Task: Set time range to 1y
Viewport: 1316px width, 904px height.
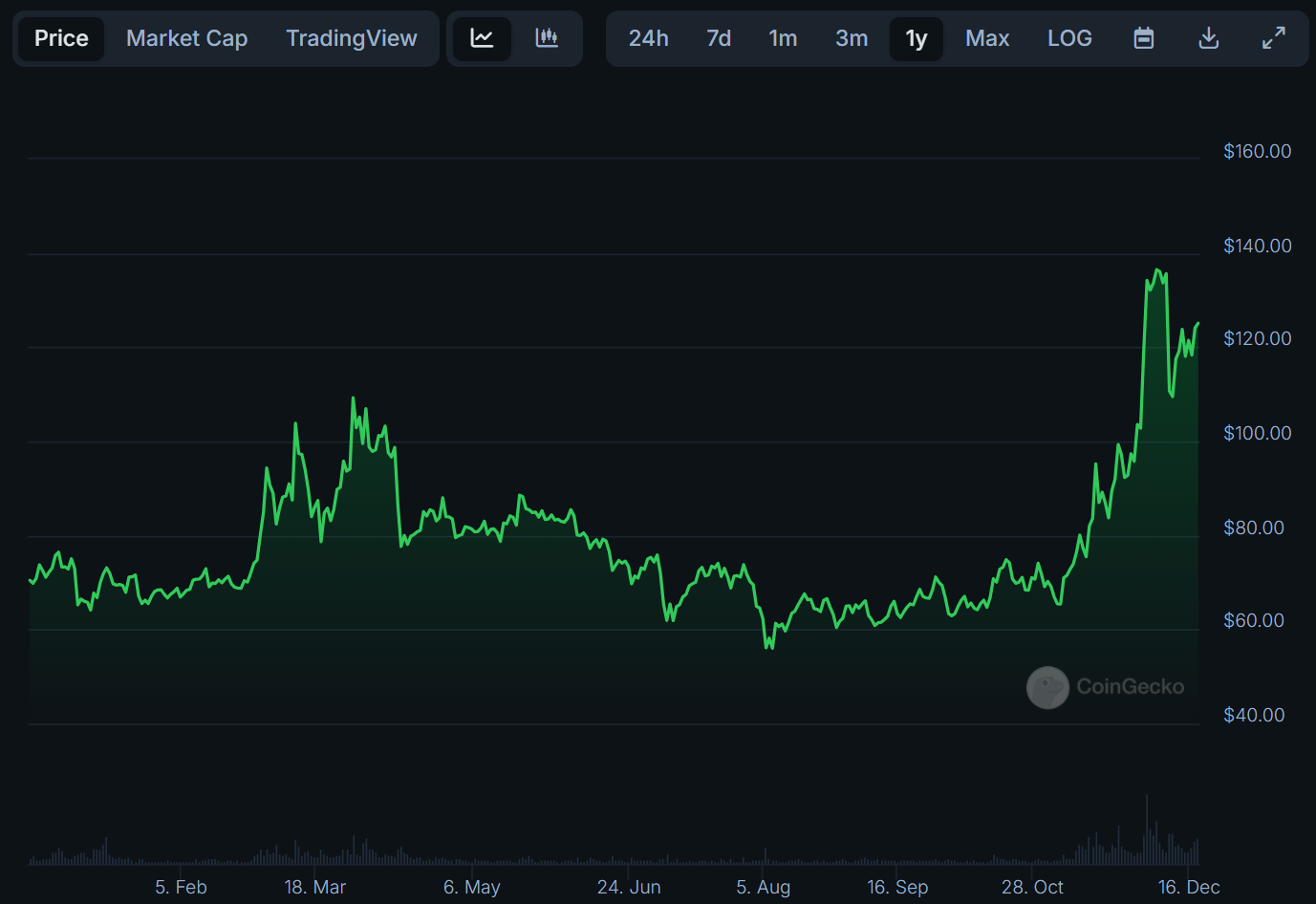Action: pos(917,38)
